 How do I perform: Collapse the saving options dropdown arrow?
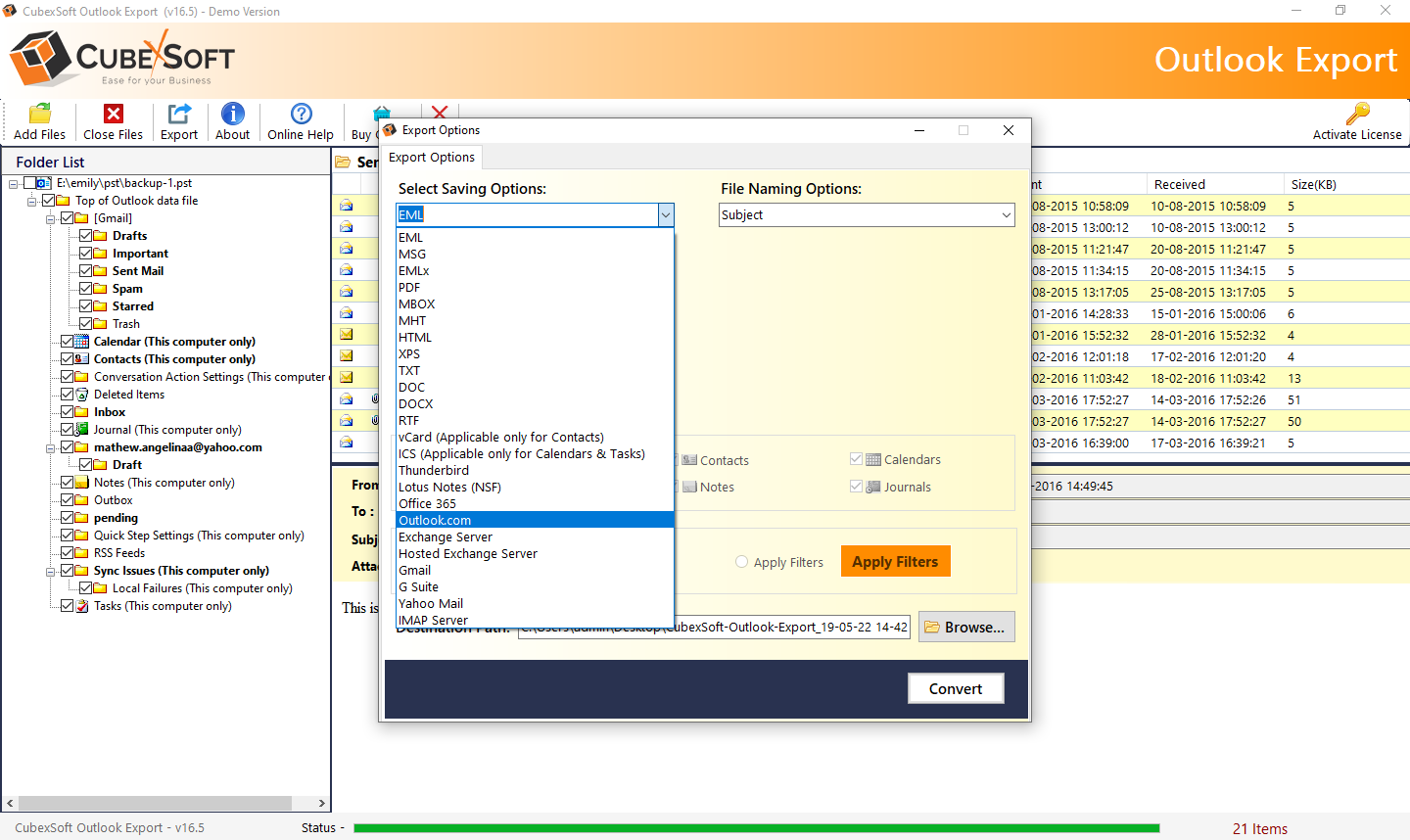coord(665,215)
